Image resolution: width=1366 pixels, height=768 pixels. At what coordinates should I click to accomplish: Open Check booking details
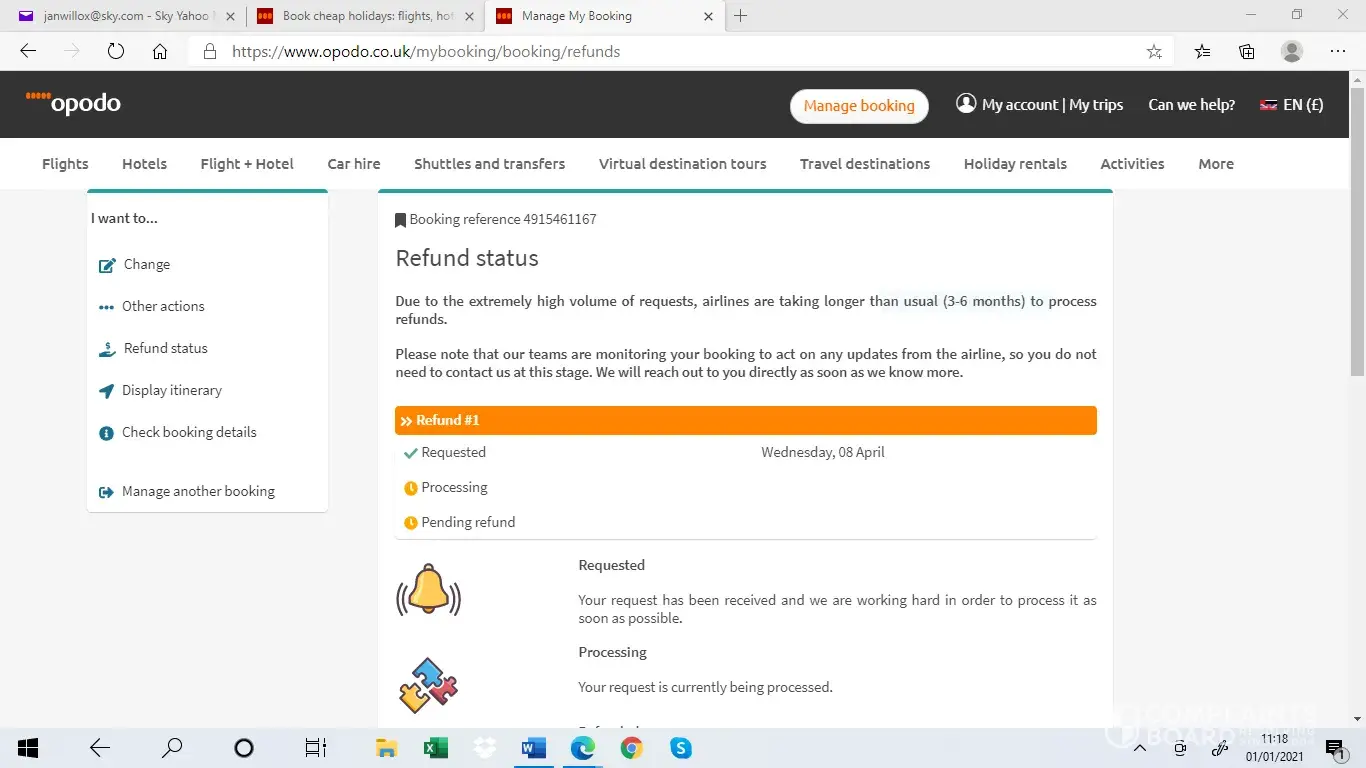[x=178, y=432]
